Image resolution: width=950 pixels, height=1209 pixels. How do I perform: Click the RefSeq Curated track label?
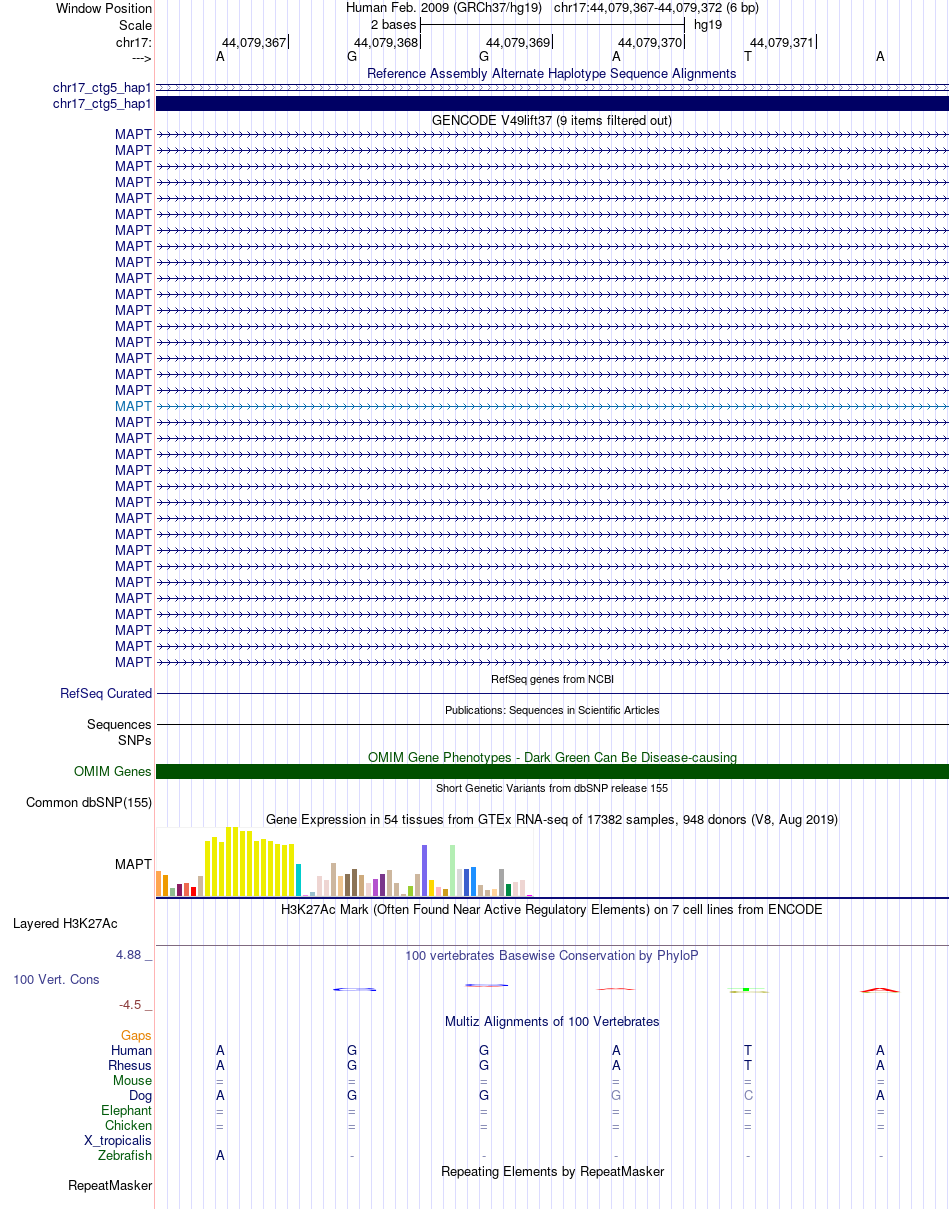[106, 693]
